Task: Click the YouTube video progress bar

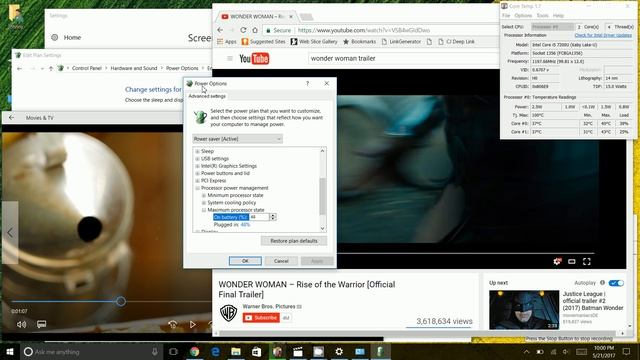Action: pos(465,253)
